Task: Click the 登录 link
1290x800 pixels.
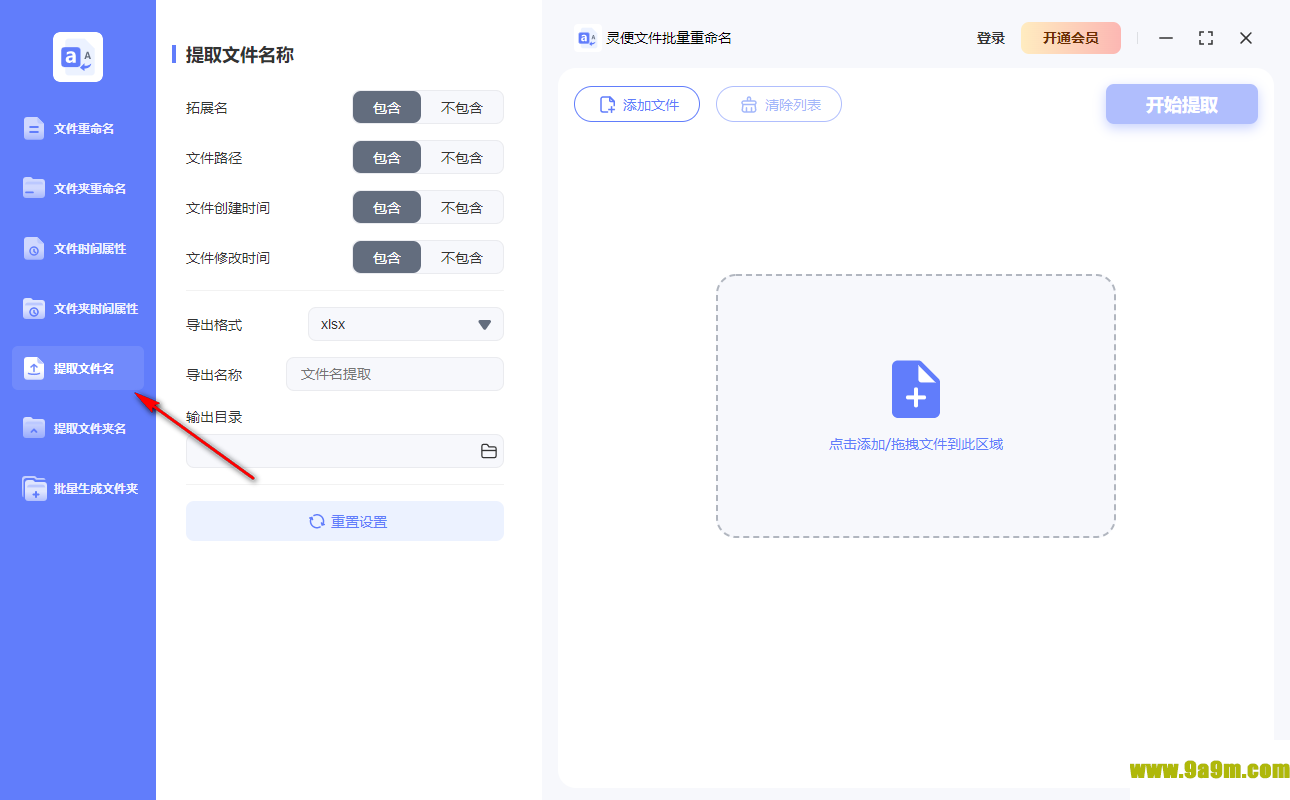Action: point(991,38)
